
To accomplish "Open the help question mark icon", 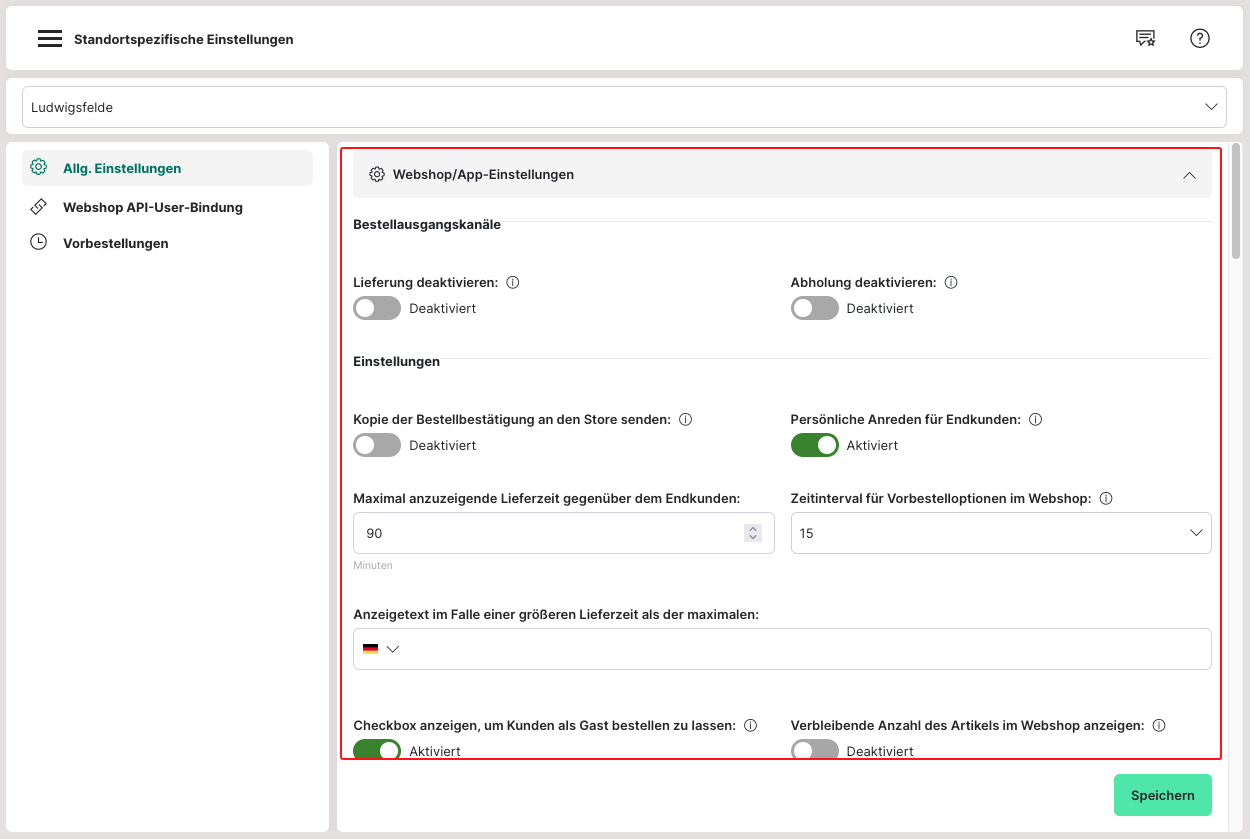I will (1199, 39).
